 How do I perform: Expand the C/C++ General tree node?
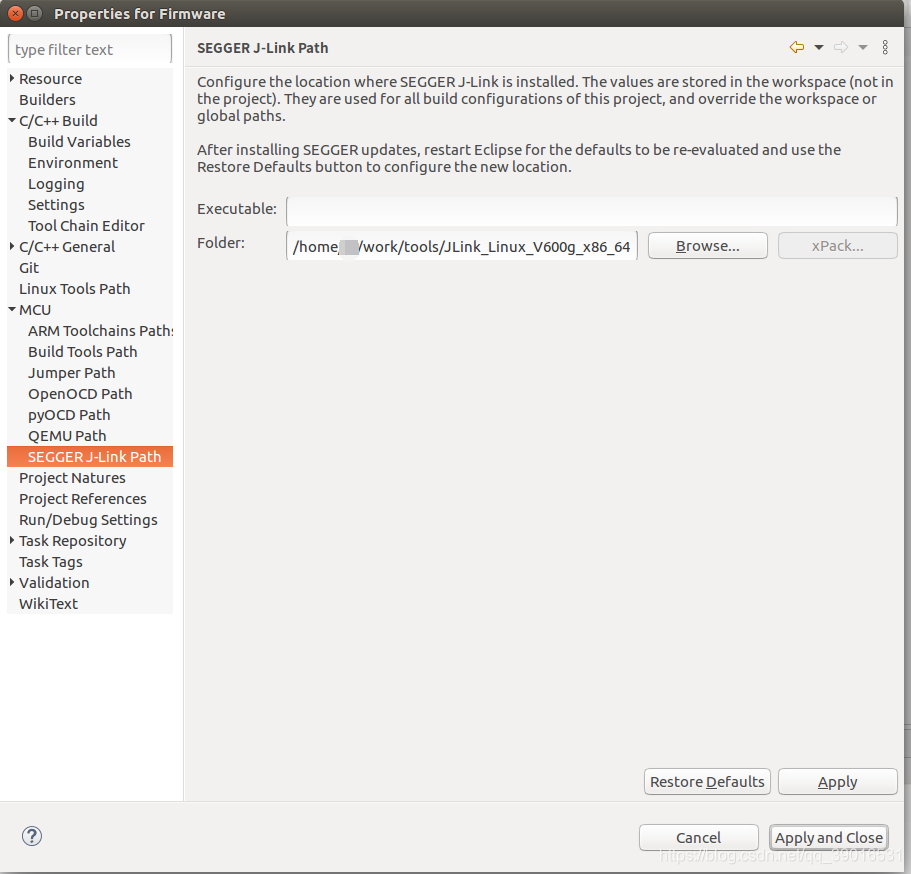click(12, 246)
